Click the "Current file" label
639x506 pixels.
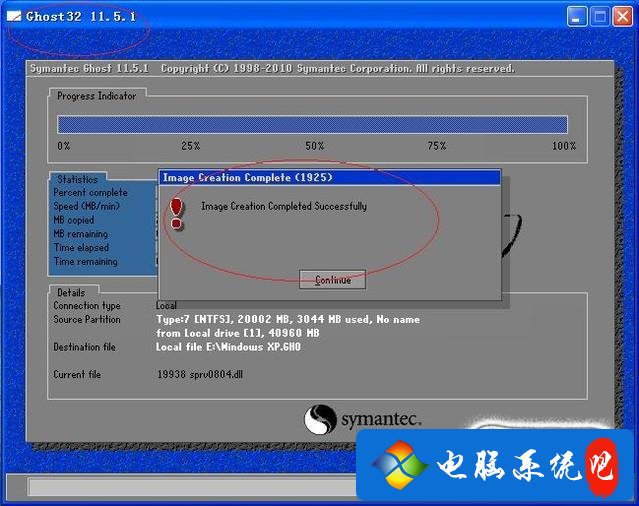[x=77, y=374]
